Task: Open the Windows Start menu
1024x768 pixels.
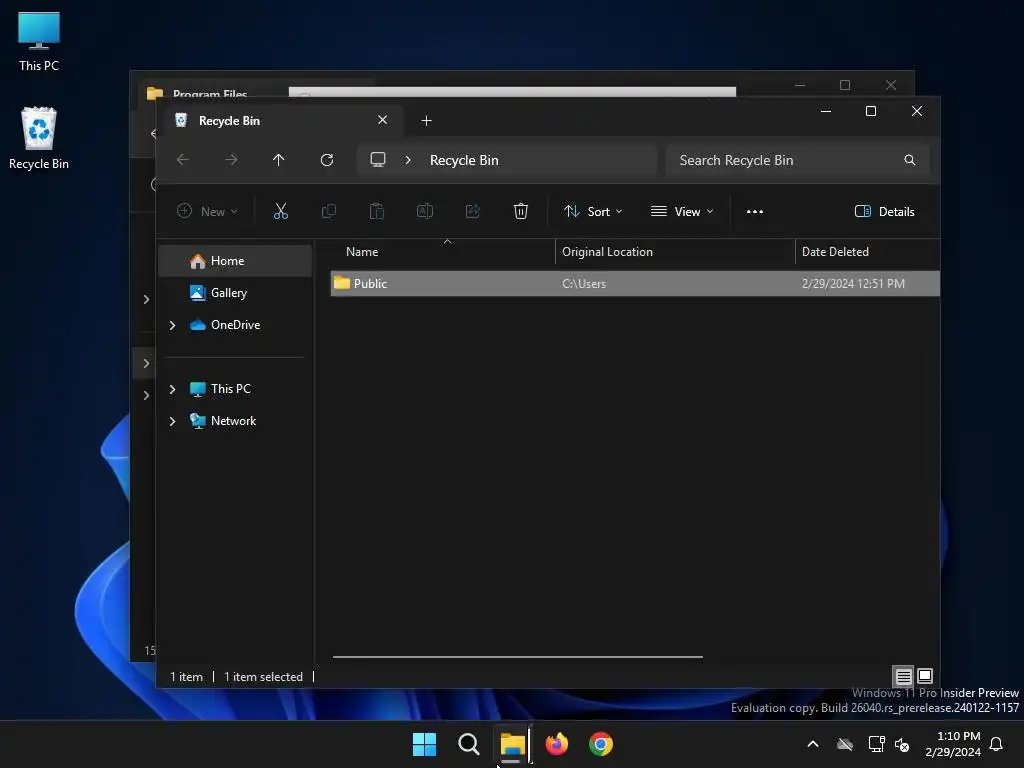Action: click(x=424, y=744)
